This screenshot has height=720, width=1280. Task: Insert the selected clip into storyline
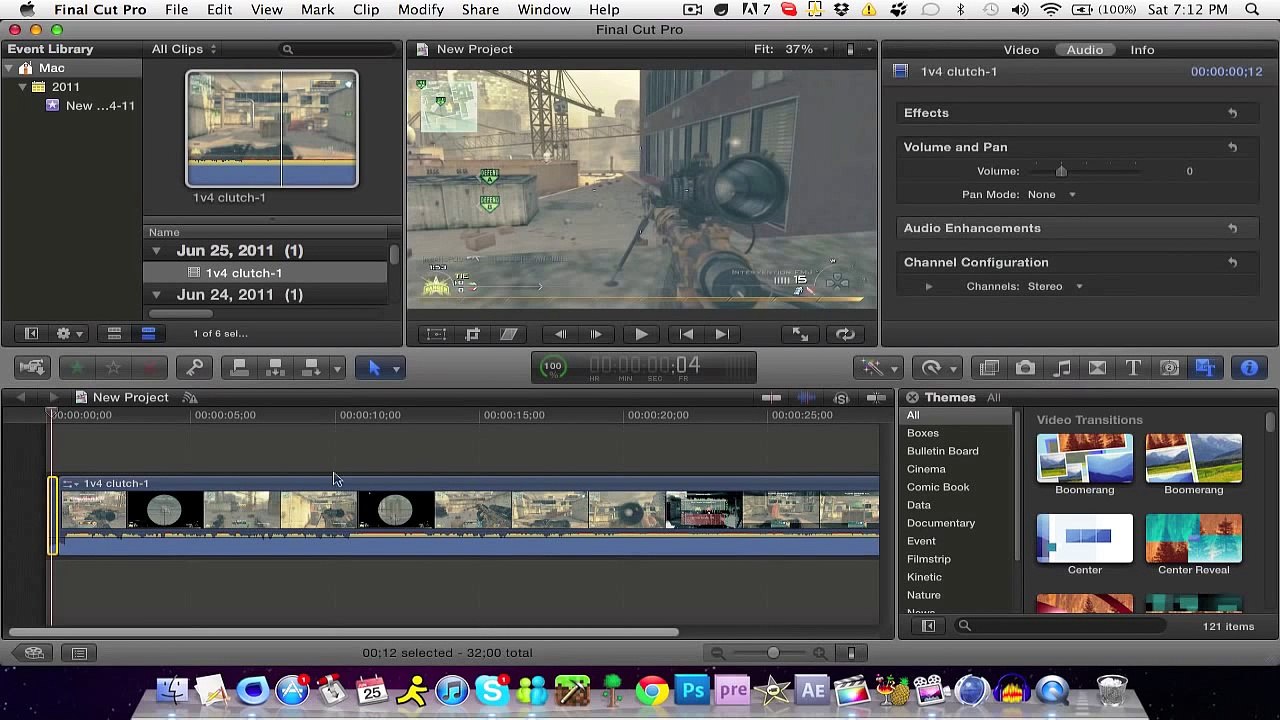click(x=275, y=368)
